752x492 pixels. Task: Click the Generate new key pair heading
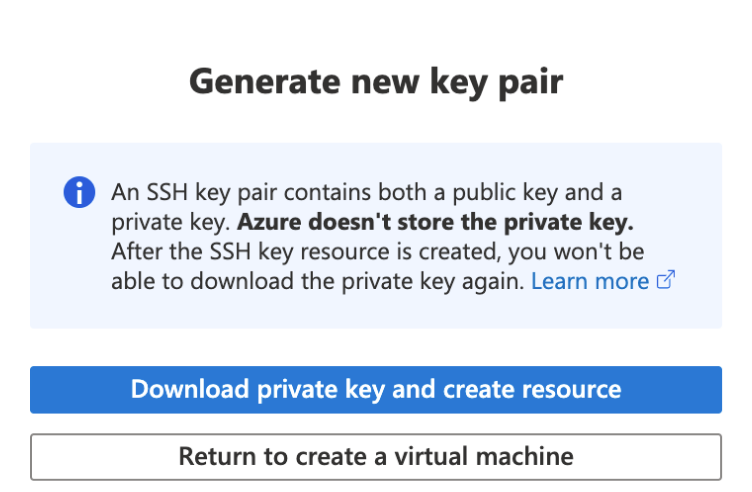click(376, 81)
